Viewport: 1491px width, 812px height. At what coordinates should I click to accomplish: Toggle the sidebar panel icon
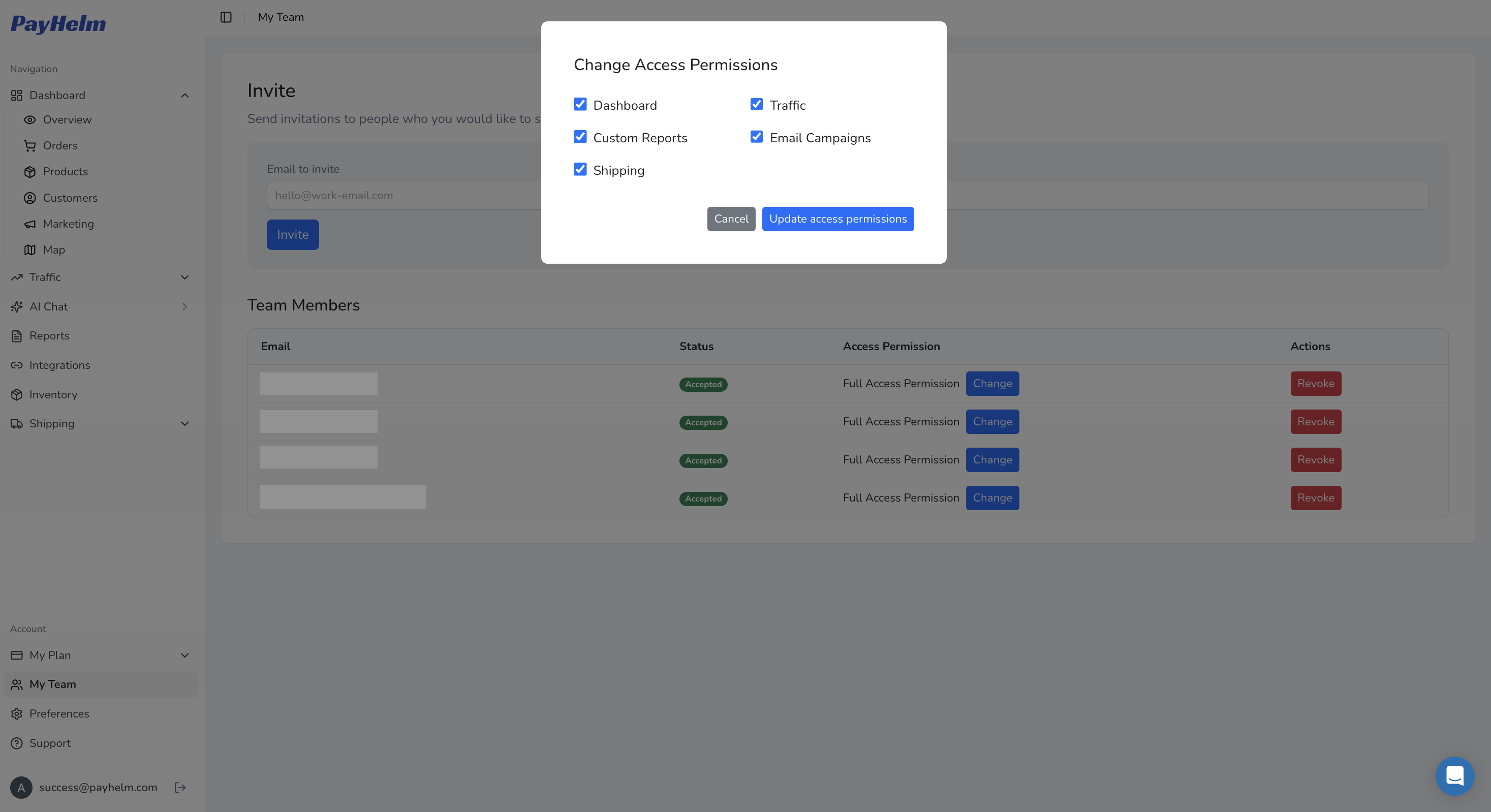pyautogui.click(x=226, y=17)
